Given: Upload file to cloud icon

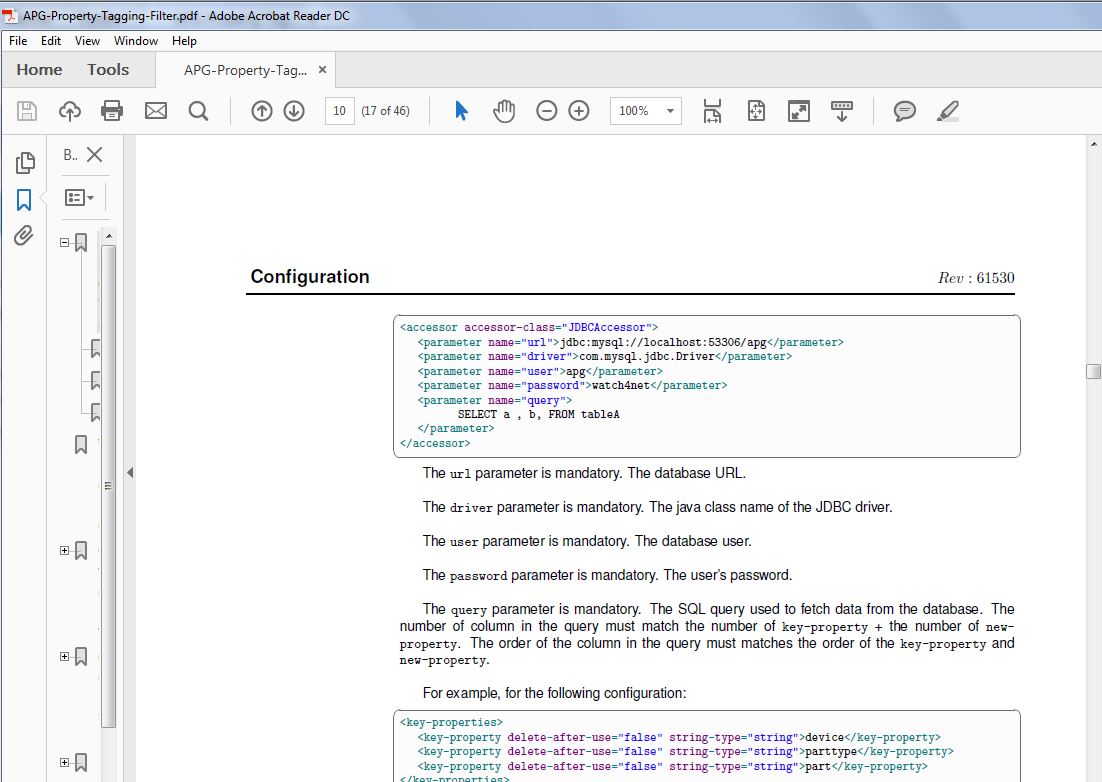Looking at the screenshot, I should (x=70, y=111).
